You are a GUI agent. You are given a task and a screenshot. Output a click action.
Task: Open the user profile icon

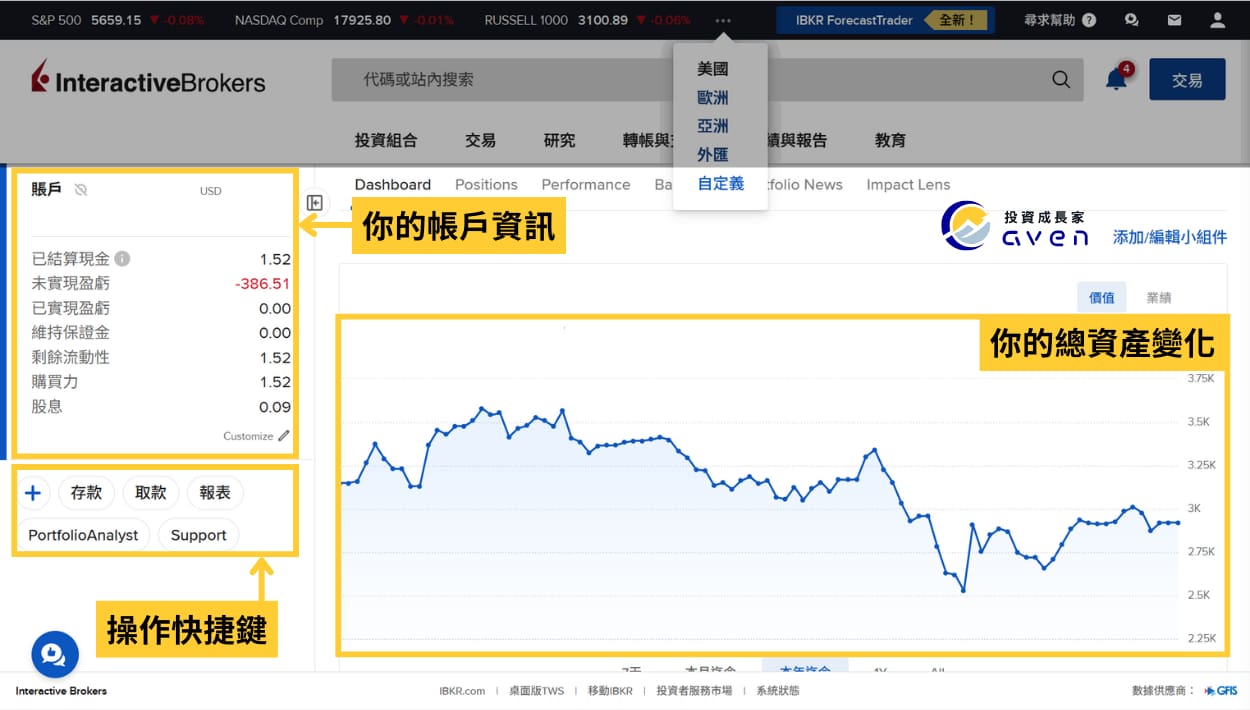(1217, 20)
